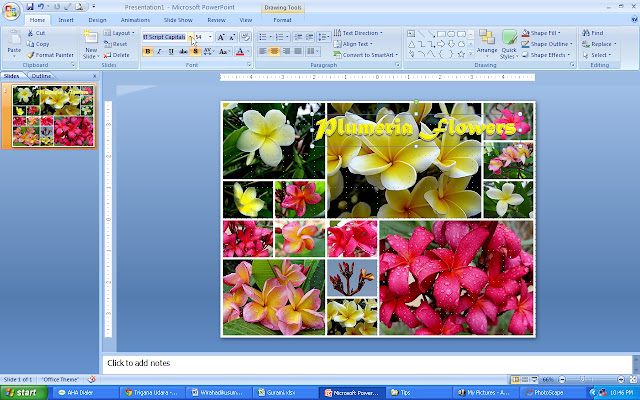
Task: Open Quick Styles gallery
Action: pos(510,42)
